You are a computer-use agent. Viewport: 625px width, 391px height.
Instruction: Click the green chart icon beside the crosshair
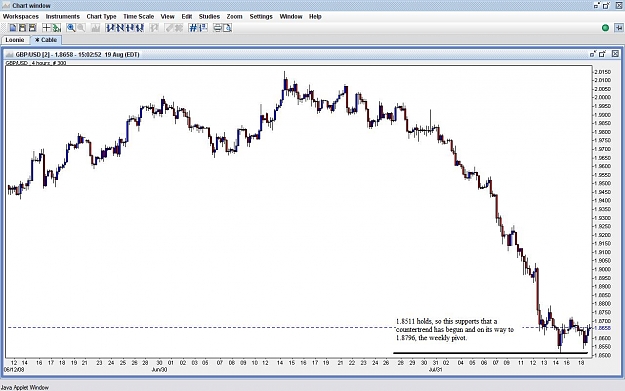(57, 28)
